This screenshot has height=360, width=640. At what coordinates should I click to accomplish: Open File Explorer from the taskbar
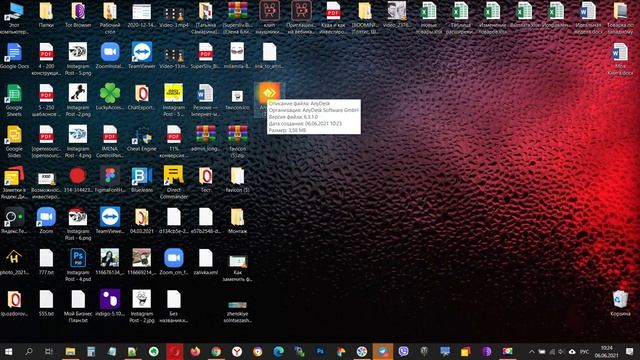point(71,351)
